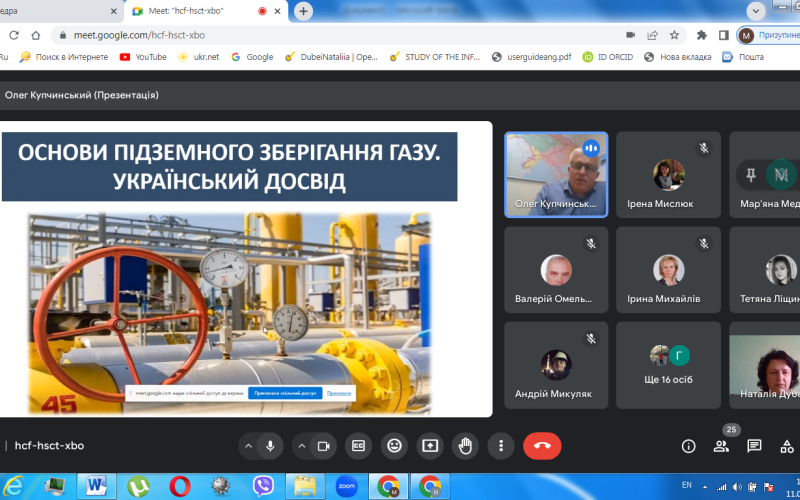
Task: Click the blue stop sharing button in banner
Action: point(285,393)
